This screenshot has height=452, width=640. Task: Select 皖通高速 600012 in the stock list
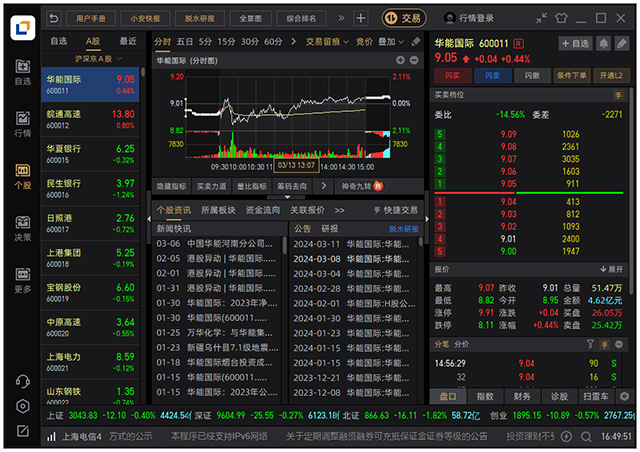point(90,119)
